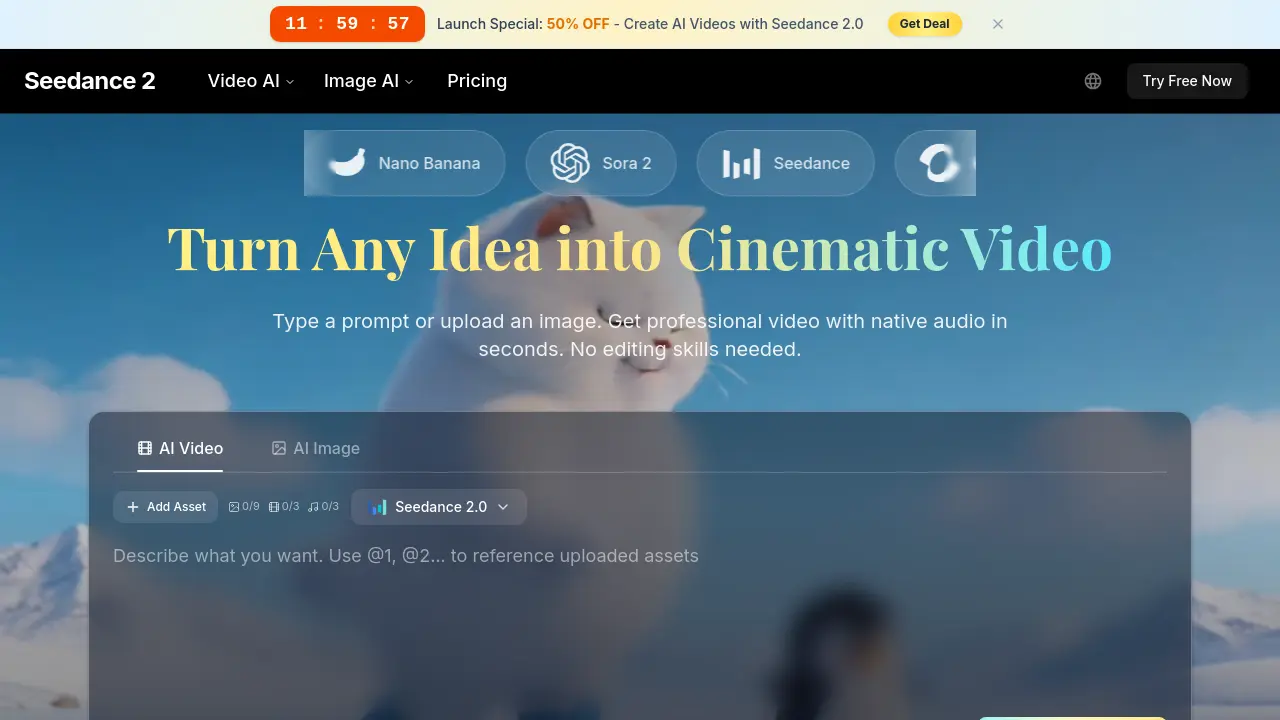The height and width of the screenshot is (720, 1280).
Task: Click the "Turn Any Idea into Cinematic Video" headline
Action: pyautogui.click(x=640, y=249)
